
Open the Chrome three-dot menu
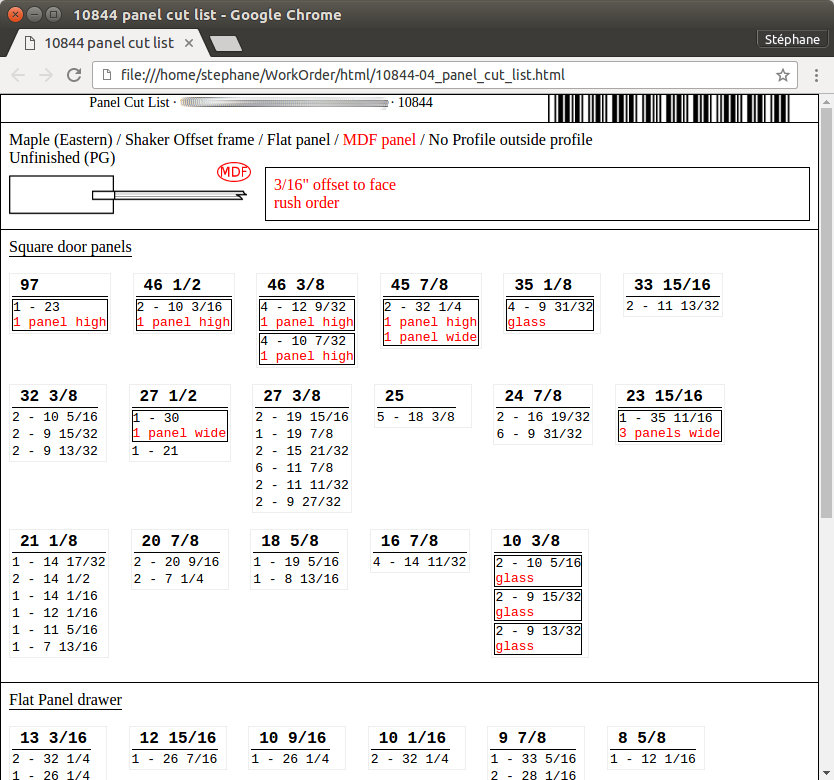(814, 75)
